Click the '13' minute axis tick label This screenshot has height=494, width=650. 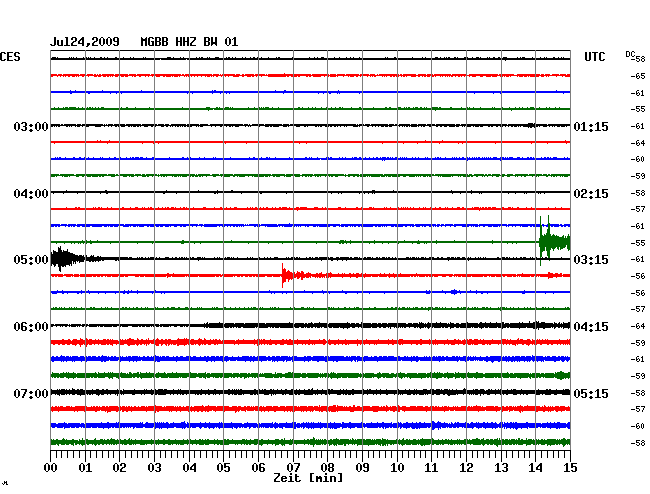click(501, 468)
